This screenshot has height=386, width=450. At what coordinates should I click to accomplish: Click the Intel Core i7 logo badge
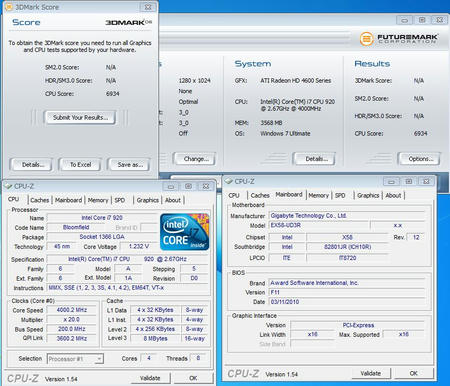(184, 232)
